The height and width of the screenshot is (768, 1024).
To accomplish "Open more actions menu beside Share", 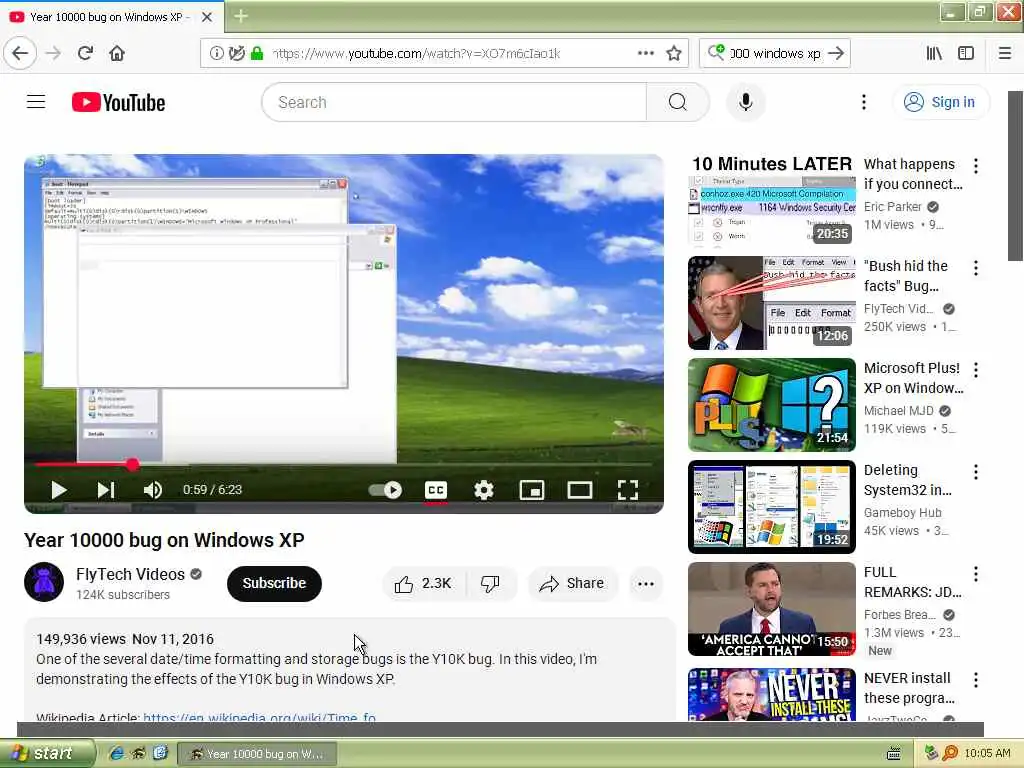I will 646,583.
